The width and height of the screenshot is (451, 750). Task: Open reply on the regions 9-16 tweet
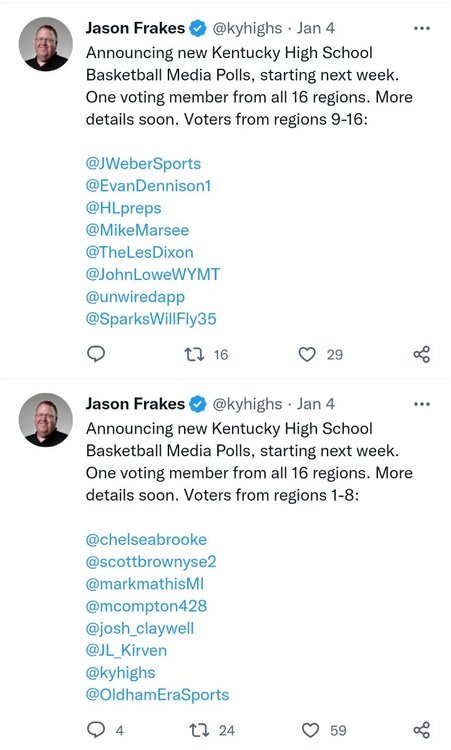(96, 354)
